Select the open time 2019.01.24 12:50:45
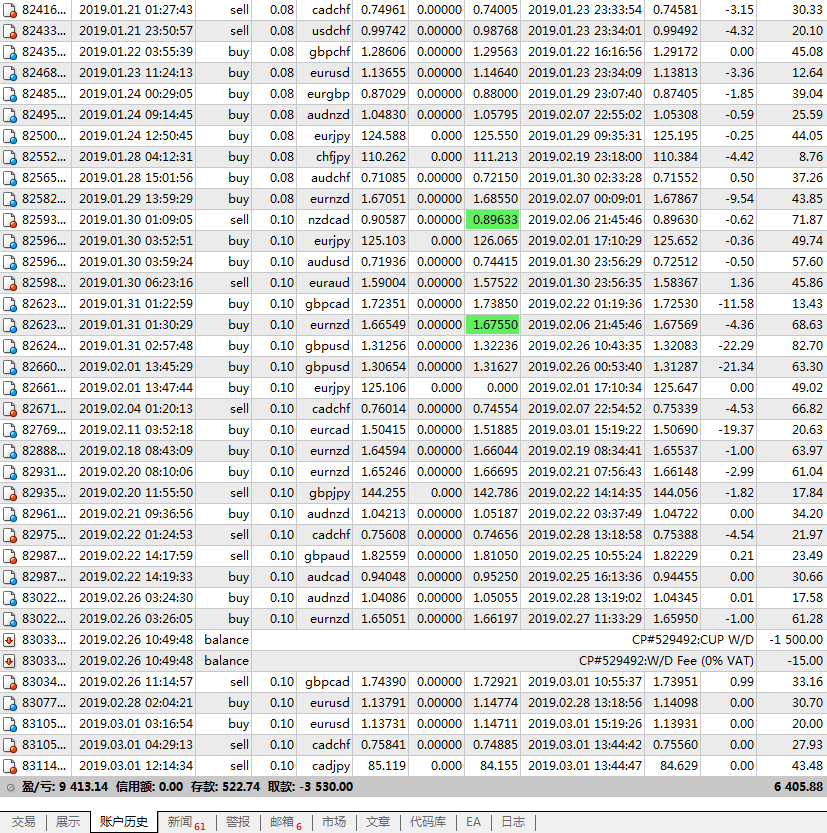 point(136,136)
